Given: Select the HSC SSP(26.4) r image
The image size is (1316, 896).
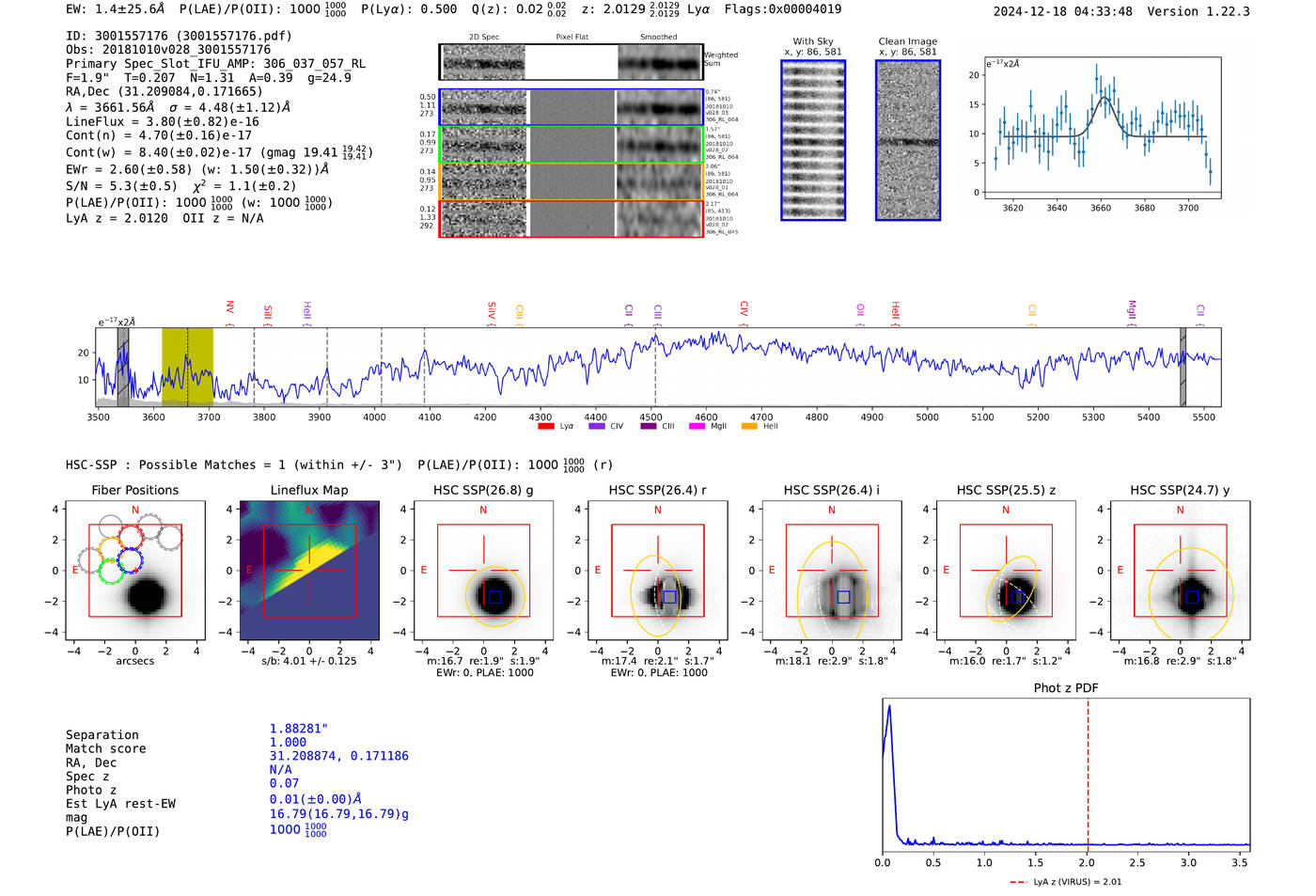Looking at the screenshot, I should [657, 571].
